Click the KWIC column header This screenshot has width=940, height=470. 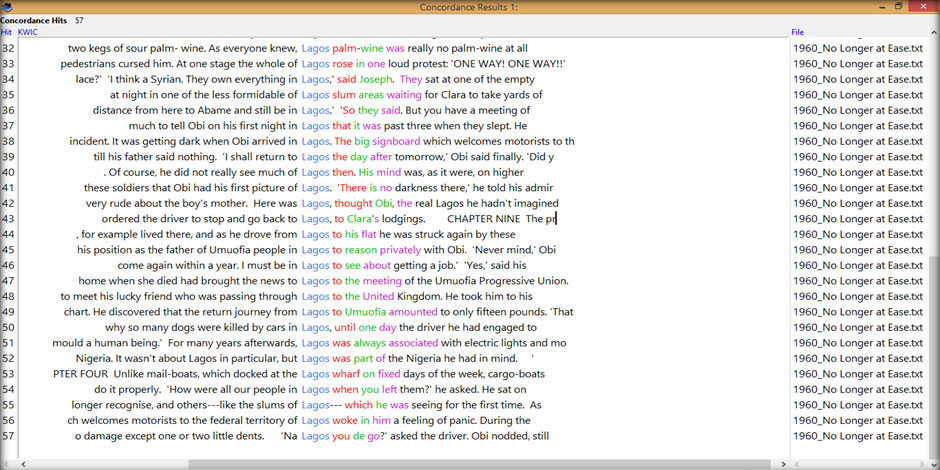tap(28, 32)
